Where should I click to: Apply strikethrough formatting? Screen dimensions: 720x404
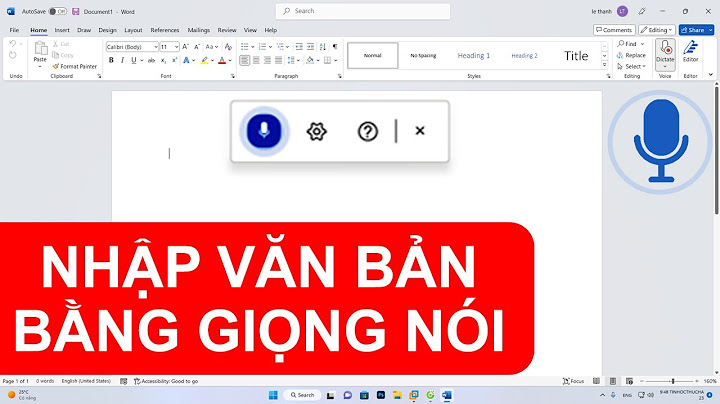(151, 60)
